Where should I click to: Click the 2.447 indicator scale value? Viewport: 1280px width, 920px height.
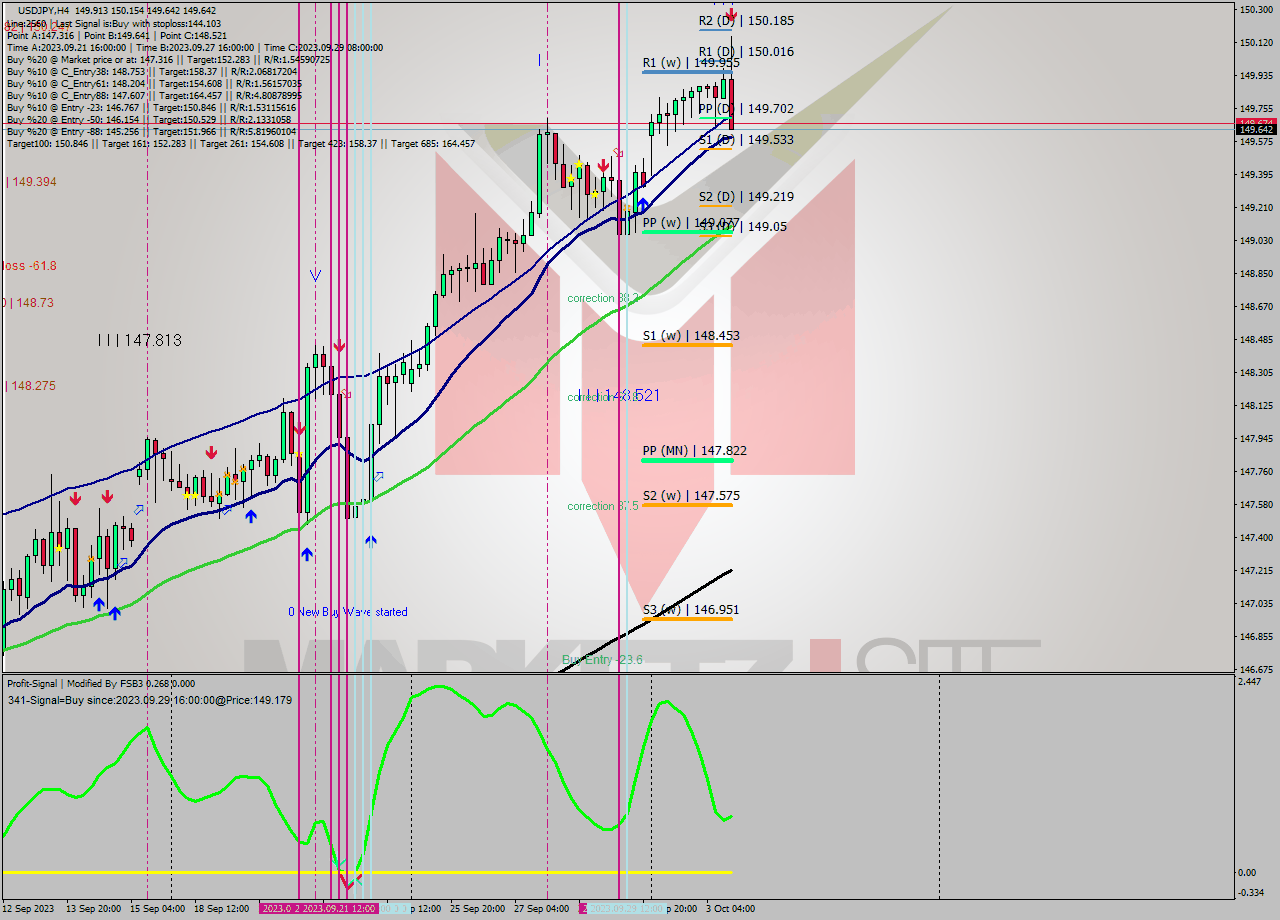(1250, 681)
